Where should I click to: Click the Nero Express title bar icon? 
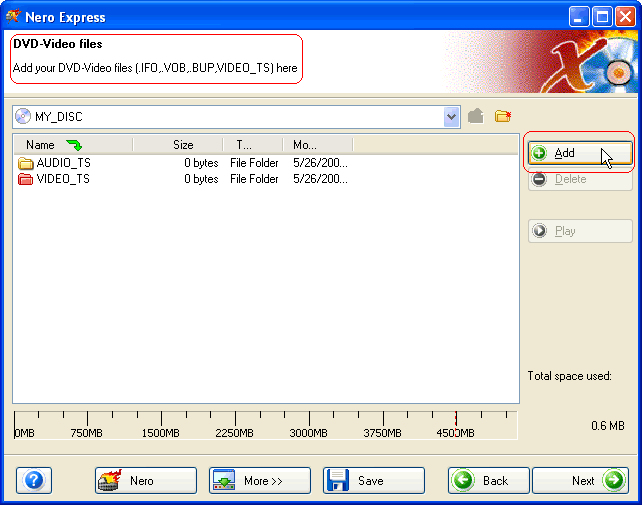click(x=13, y=17)
